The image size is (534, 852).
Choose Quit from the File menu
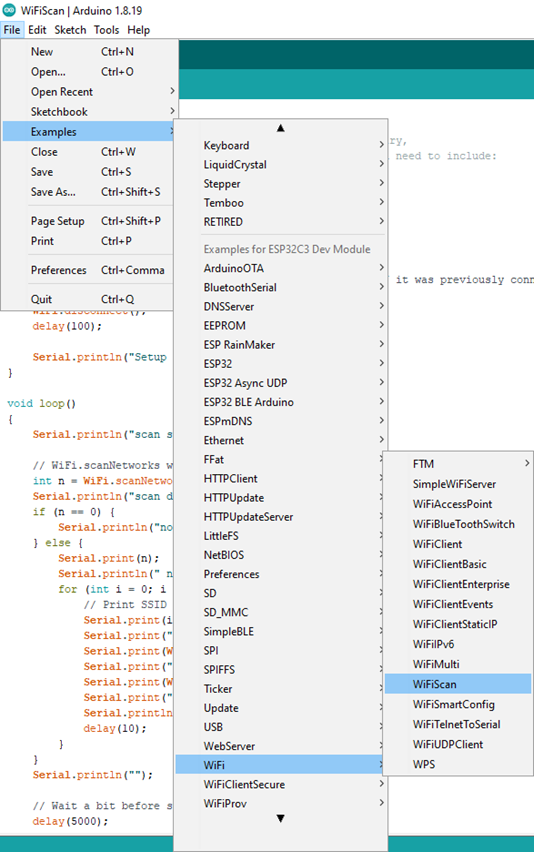click(x=88, y=299)
